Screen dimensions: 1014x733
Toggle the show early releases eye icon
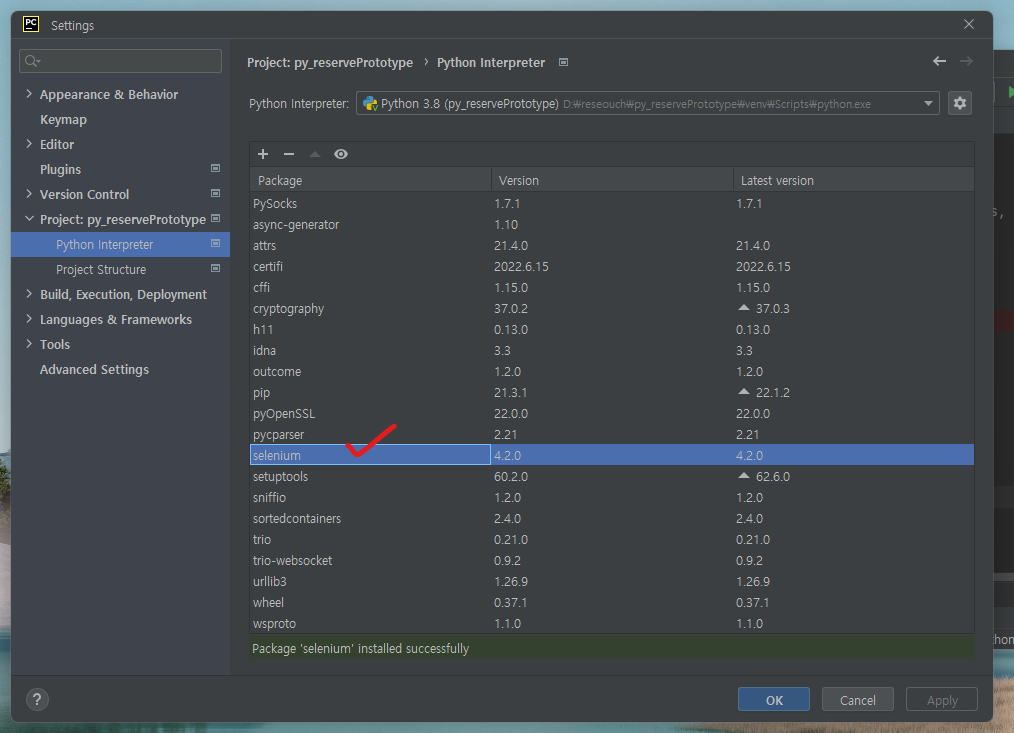(341, 154)
